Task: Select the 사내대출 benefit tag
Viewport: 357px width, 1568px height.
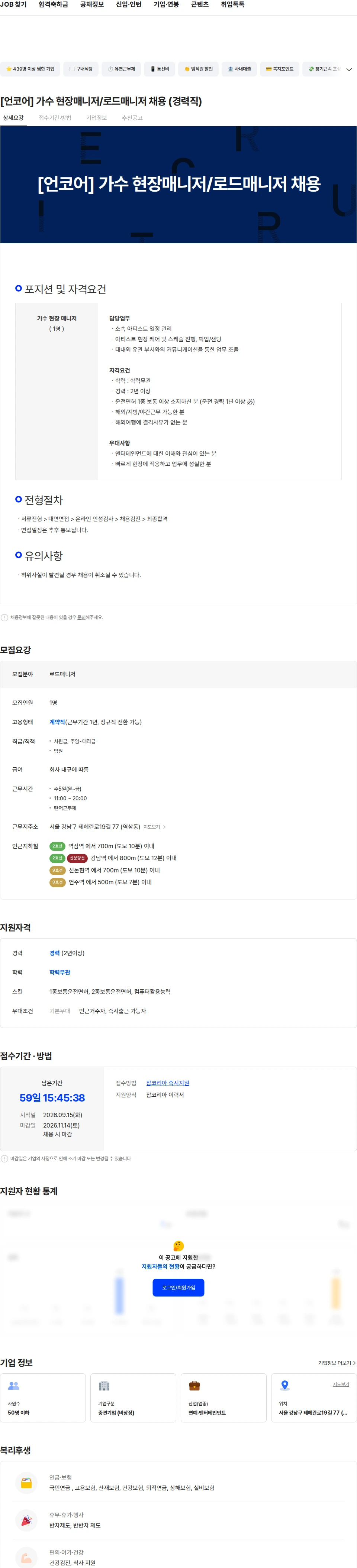Action: [x=239, y=69]
